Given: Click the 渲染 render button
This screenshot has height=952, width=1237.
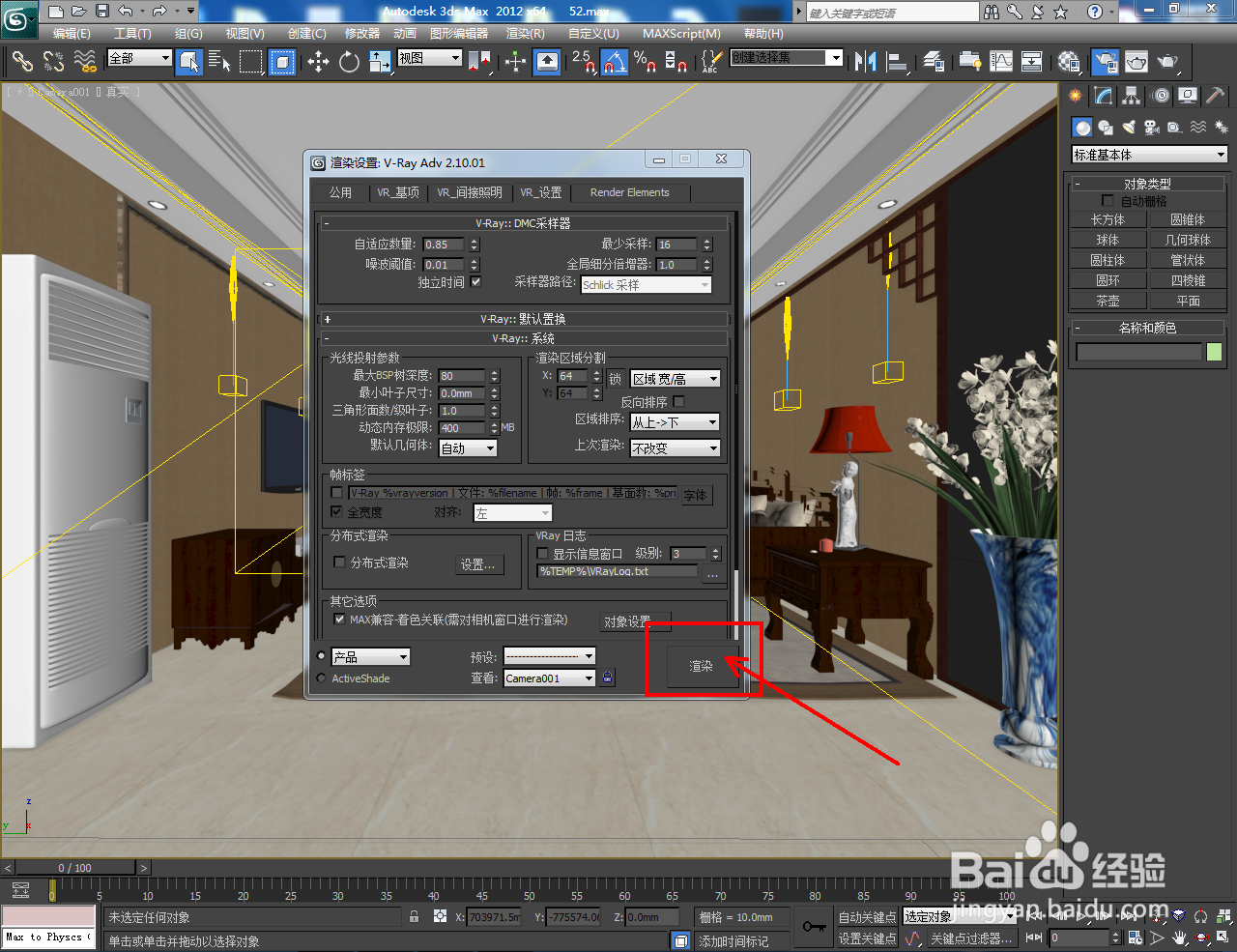Looking at the screenshot, I should tap(701, 666).
